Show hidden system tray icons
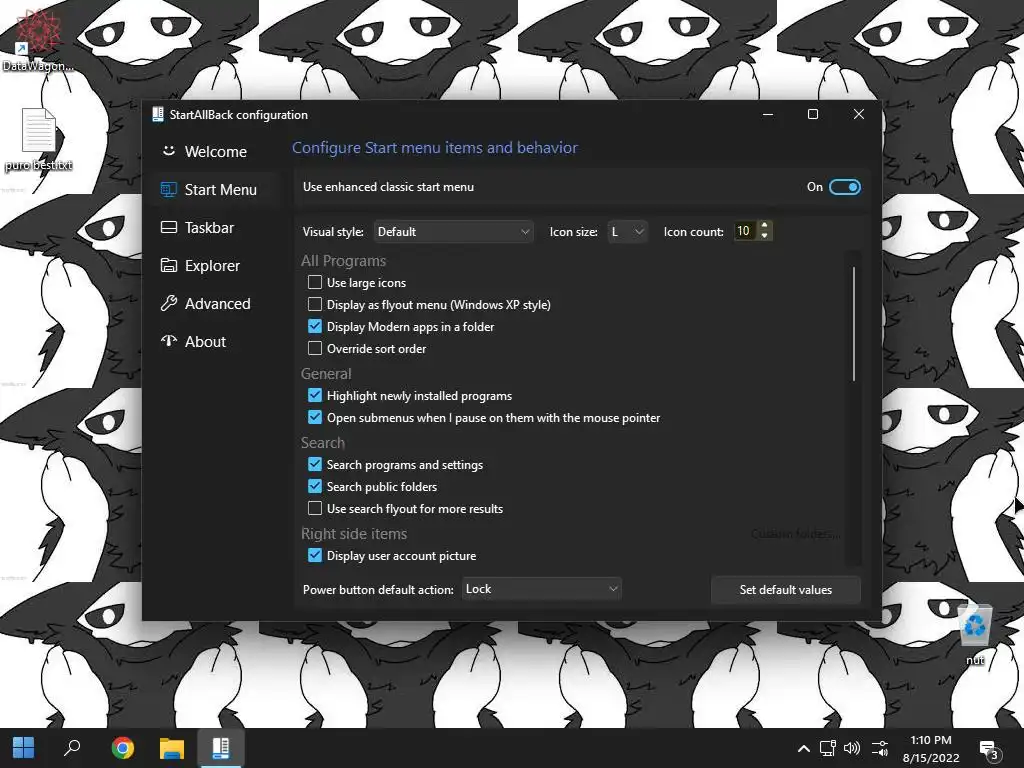Viewport: 1024px width, 768px height. click(804, 748)
